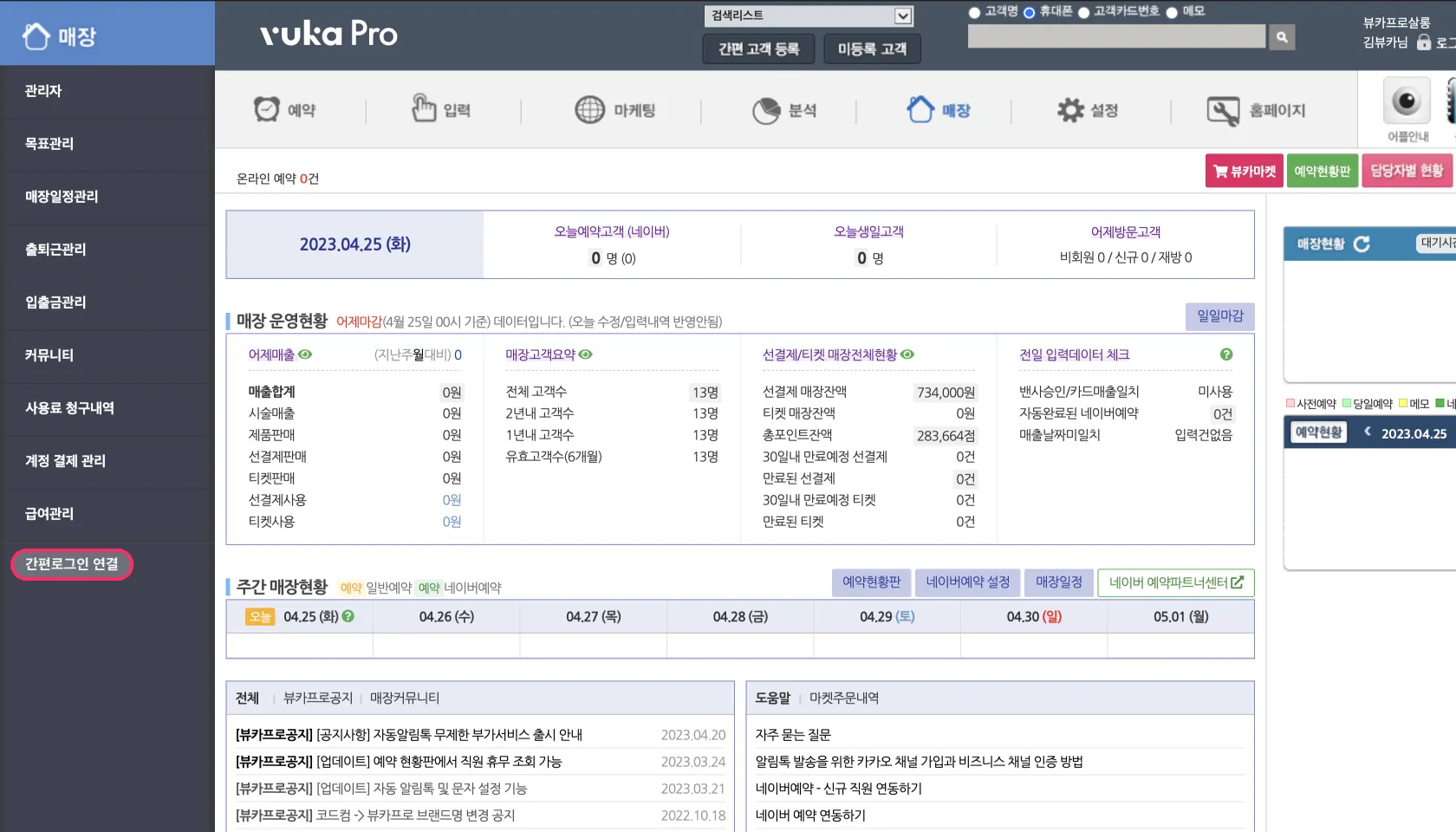Open the 예약 clock icon menu
Viewport: 1456px width, 832px height.
[x=266, y=109]
